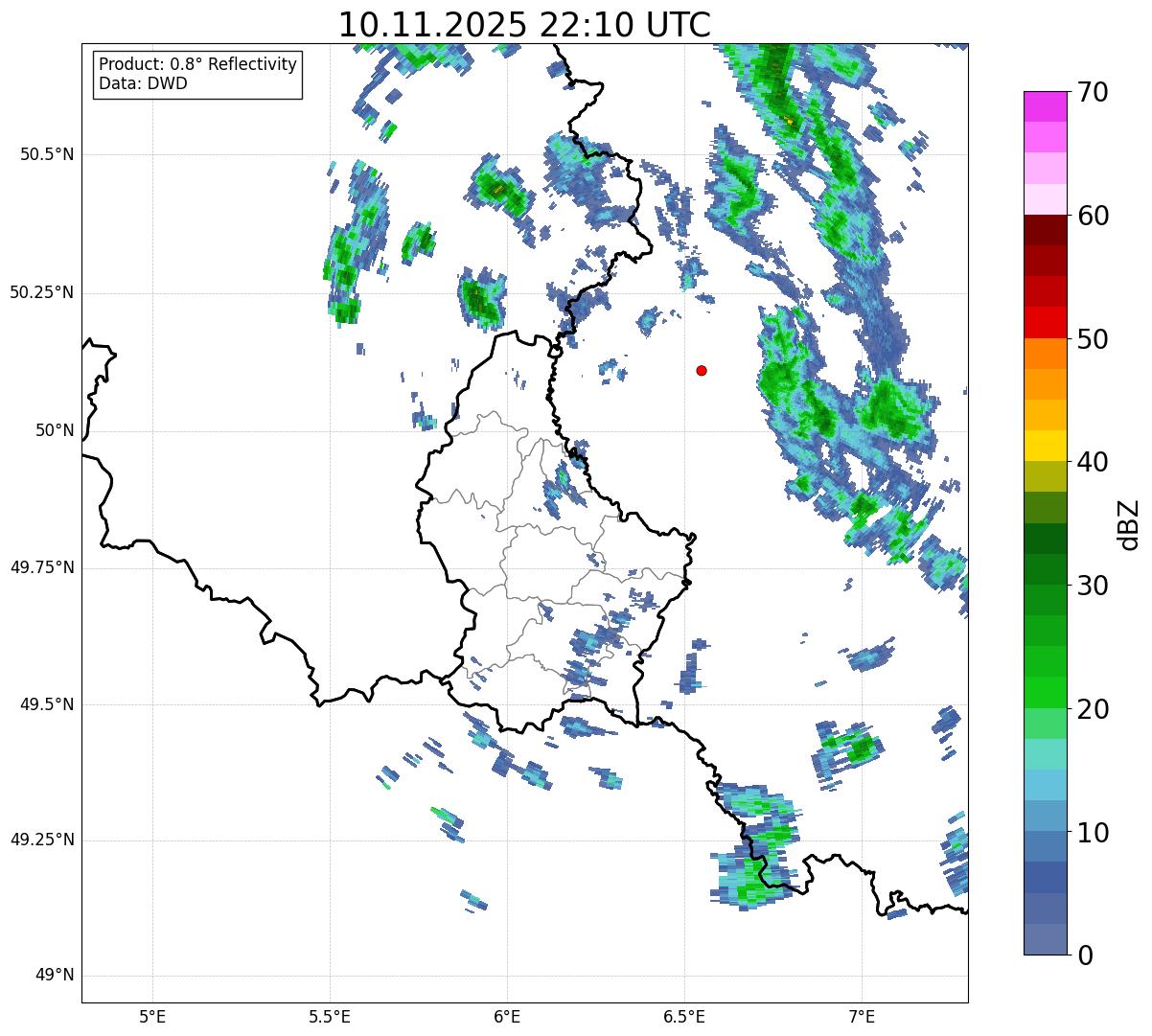Click the 0 value on the colorbar
The width and height of the screenshot is (1152, 1036).
pyautogui.click(x=1085, y=955)
